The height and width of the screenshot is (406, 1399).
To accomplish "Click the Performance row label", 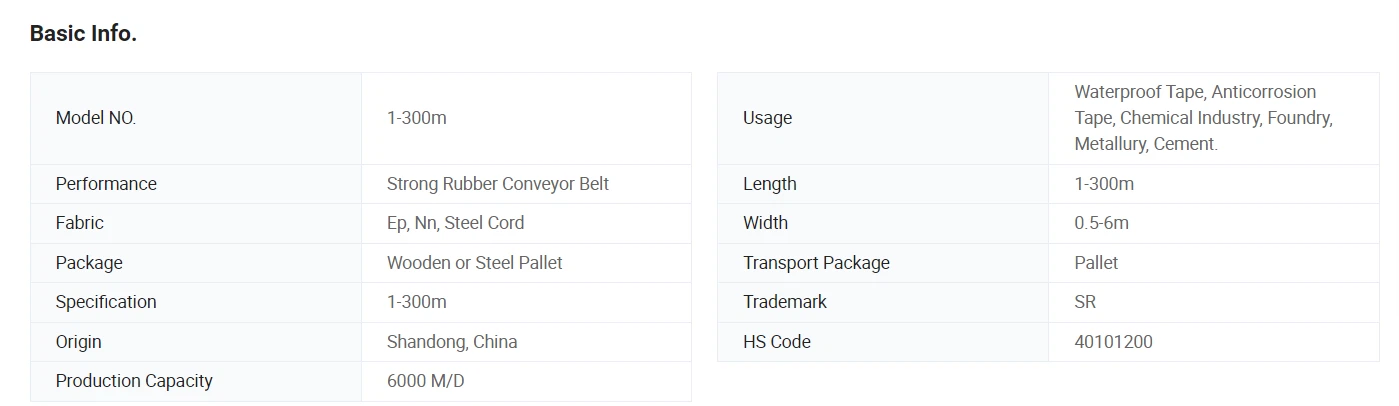I will tap(106, 184).
